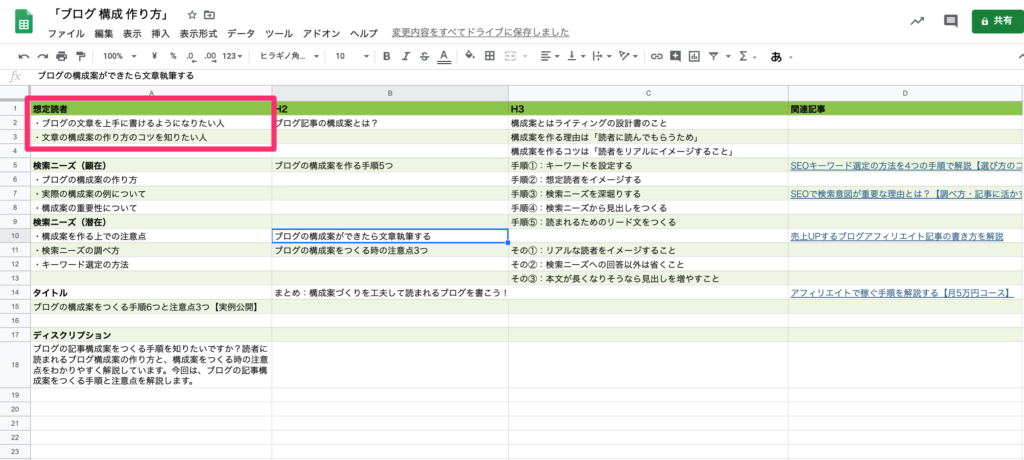Open the font size 10 dropdown

tap(352, 56)
